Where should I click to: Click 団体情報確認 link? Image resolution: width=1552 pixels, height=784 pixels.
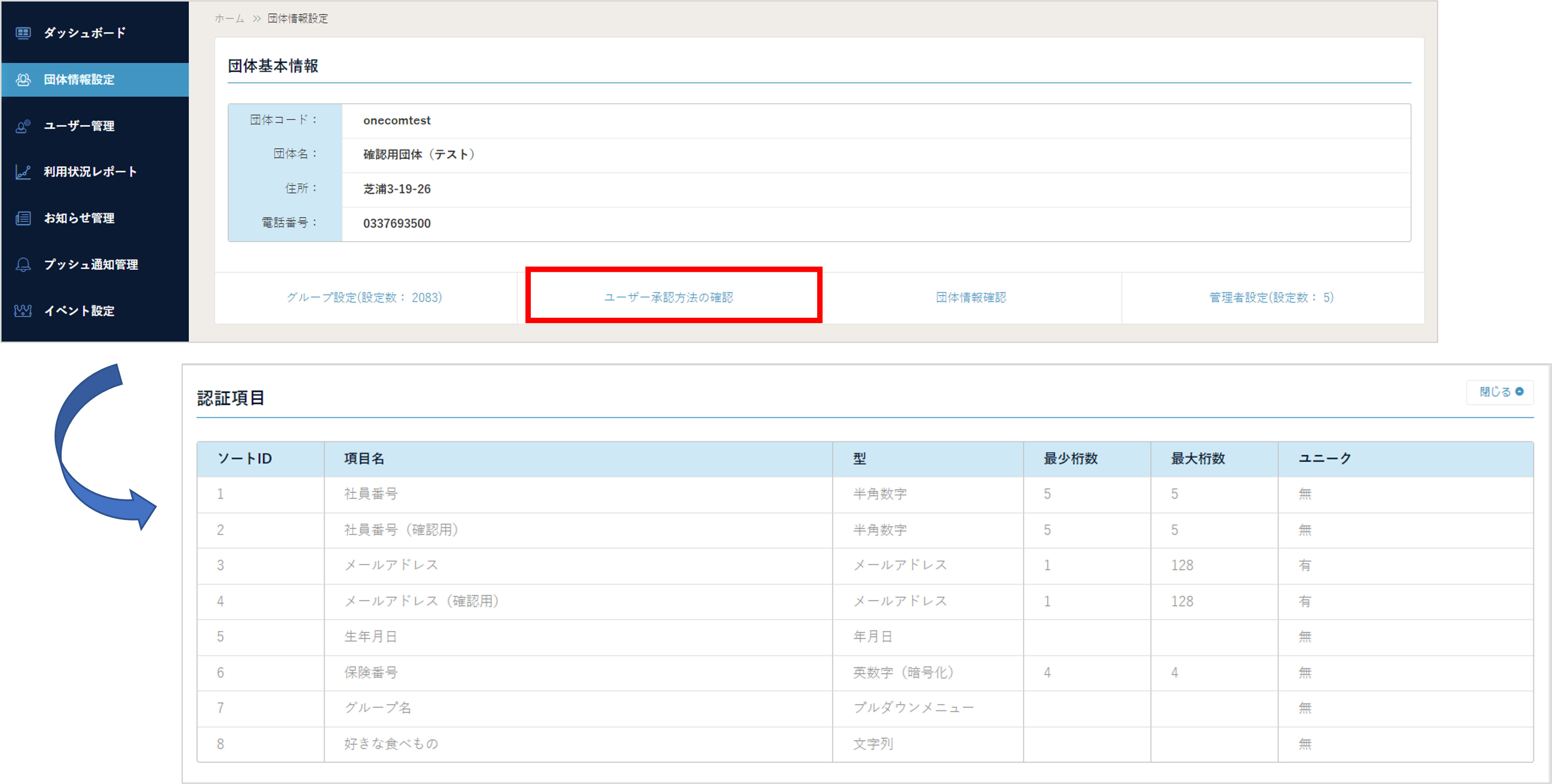[x=971, y=297]
